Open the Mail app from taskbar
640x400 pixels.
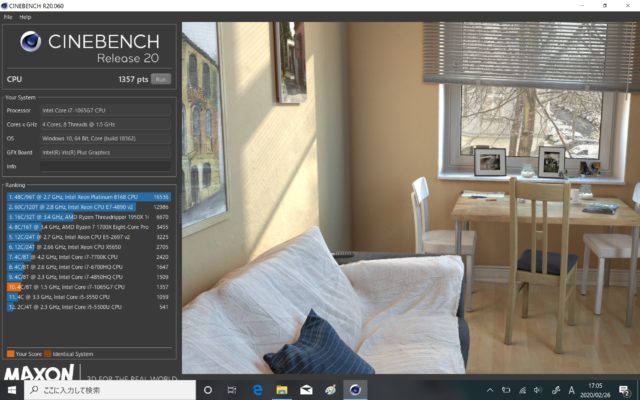click(x=306, y=390)
